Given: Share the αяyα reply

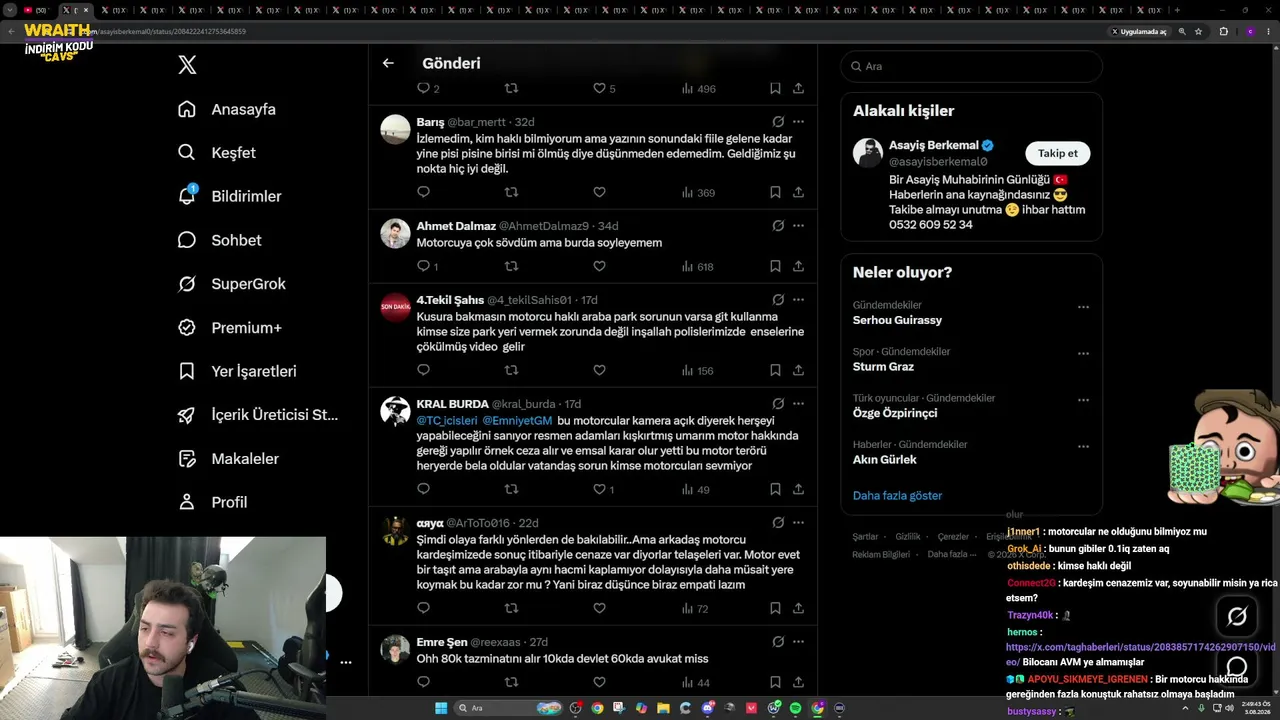Looking at the screenshot, I should click(x=798, y=608).
